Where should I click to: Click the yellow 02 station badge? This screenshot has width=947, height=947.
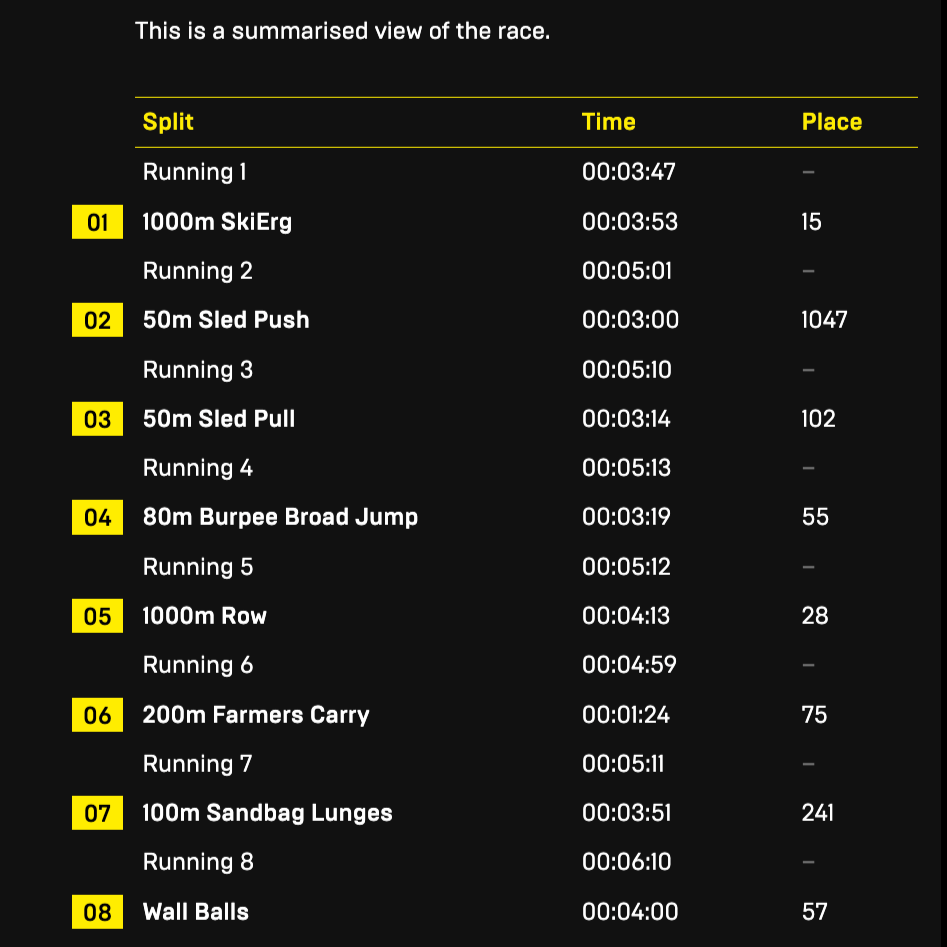tap(97, 320)
